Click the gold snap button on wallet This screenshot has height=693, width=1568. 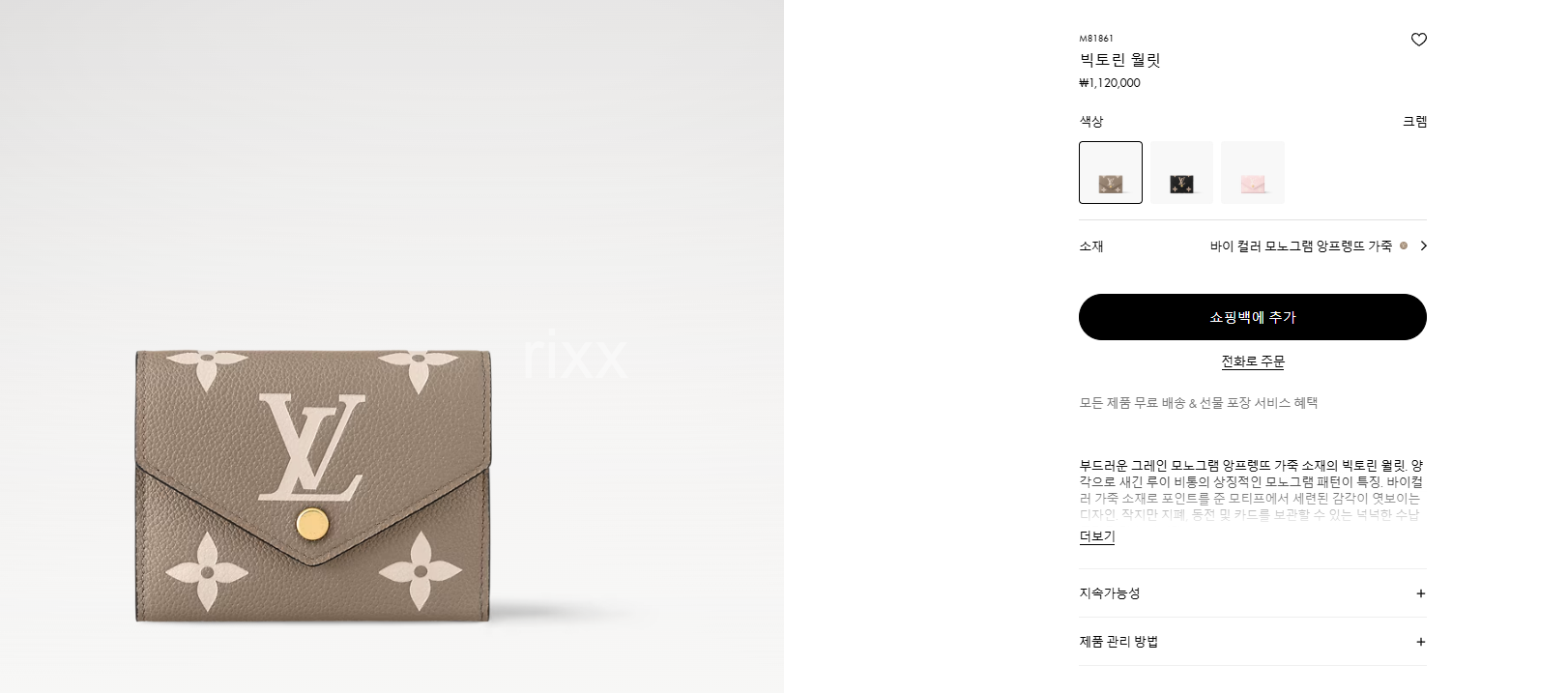coord(312,524)
